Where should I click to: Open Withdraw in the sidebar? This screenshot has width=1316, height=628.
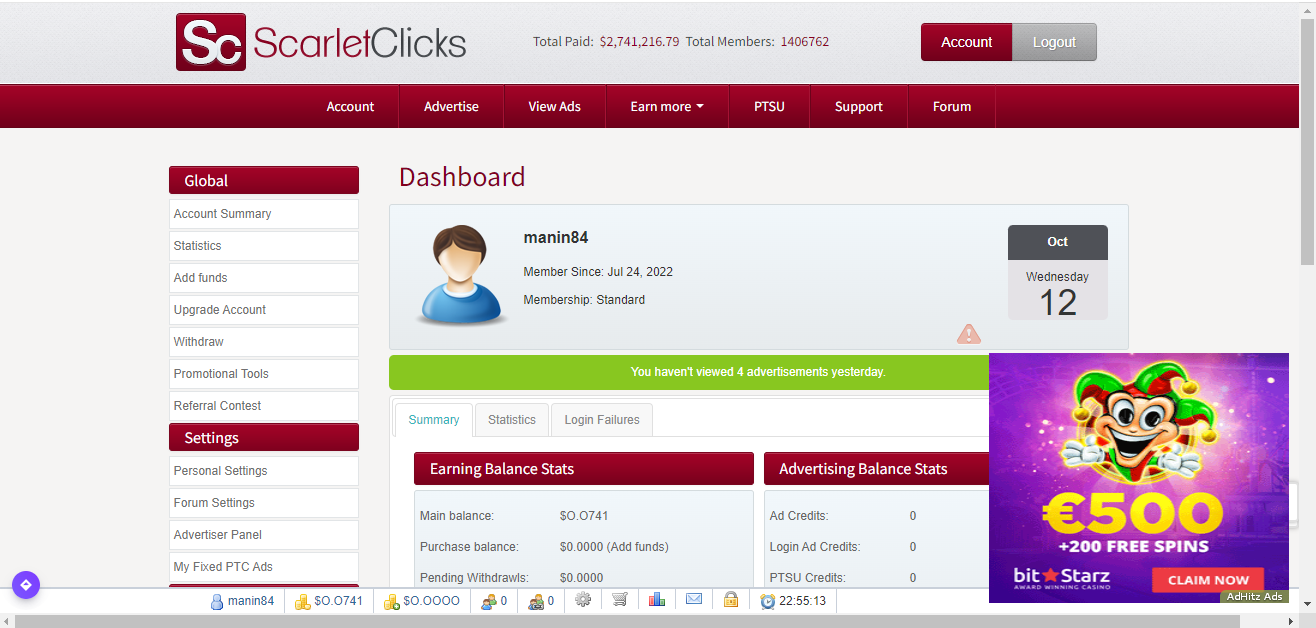pyautogui.click(x=264, y=342)
